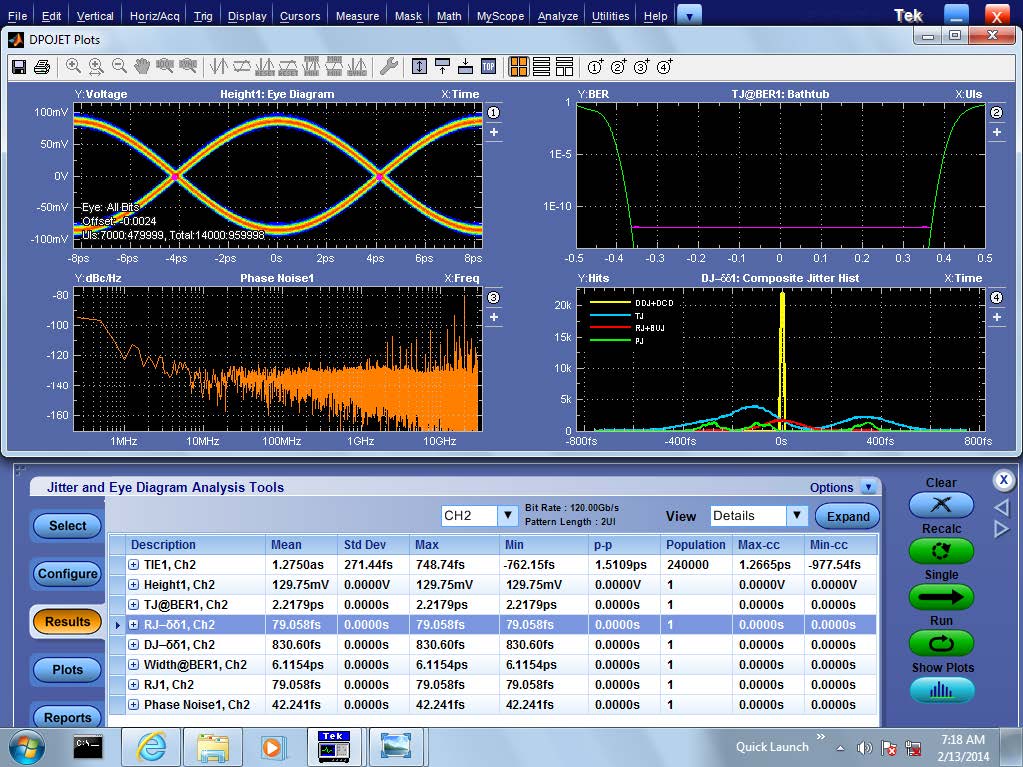
Task: Click the save icon in DPOJET Plots toolbar
Action: 18,67
